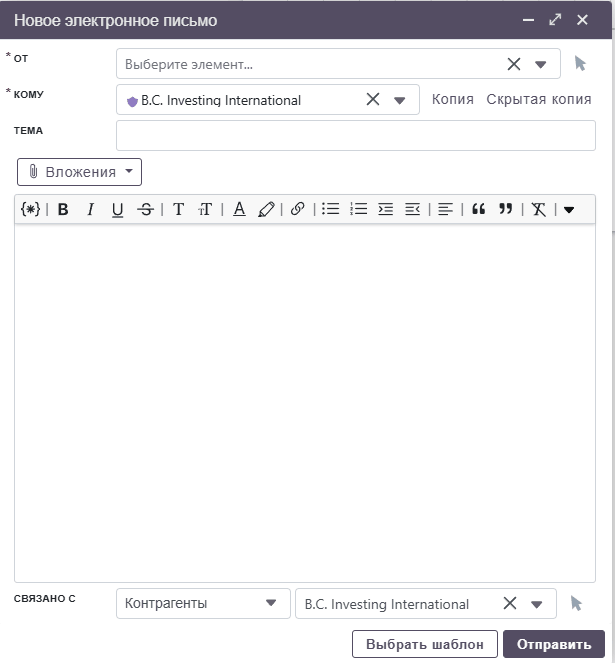This screenshot has height=663, width=615.
Task: Decrease the paragraph indent
Action: pos(412,209)
